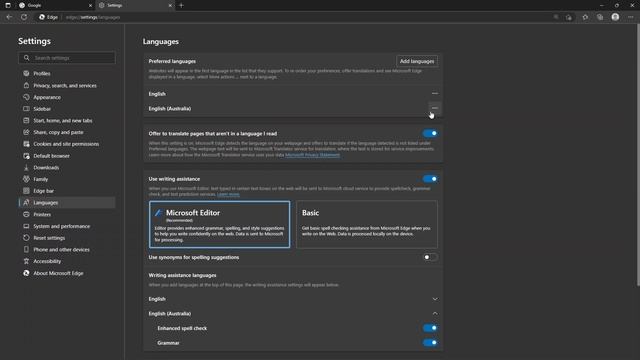Switch to the Settings tab
The image size is (640, 360).
[135, 5]
